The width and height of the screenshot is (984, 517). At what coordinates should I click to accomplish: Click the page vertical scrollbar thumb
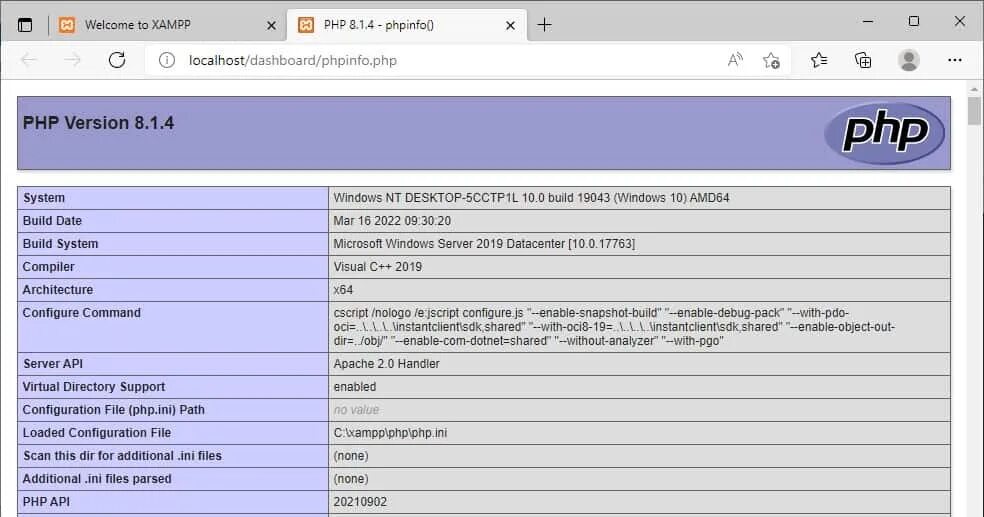tap(974, 111)
